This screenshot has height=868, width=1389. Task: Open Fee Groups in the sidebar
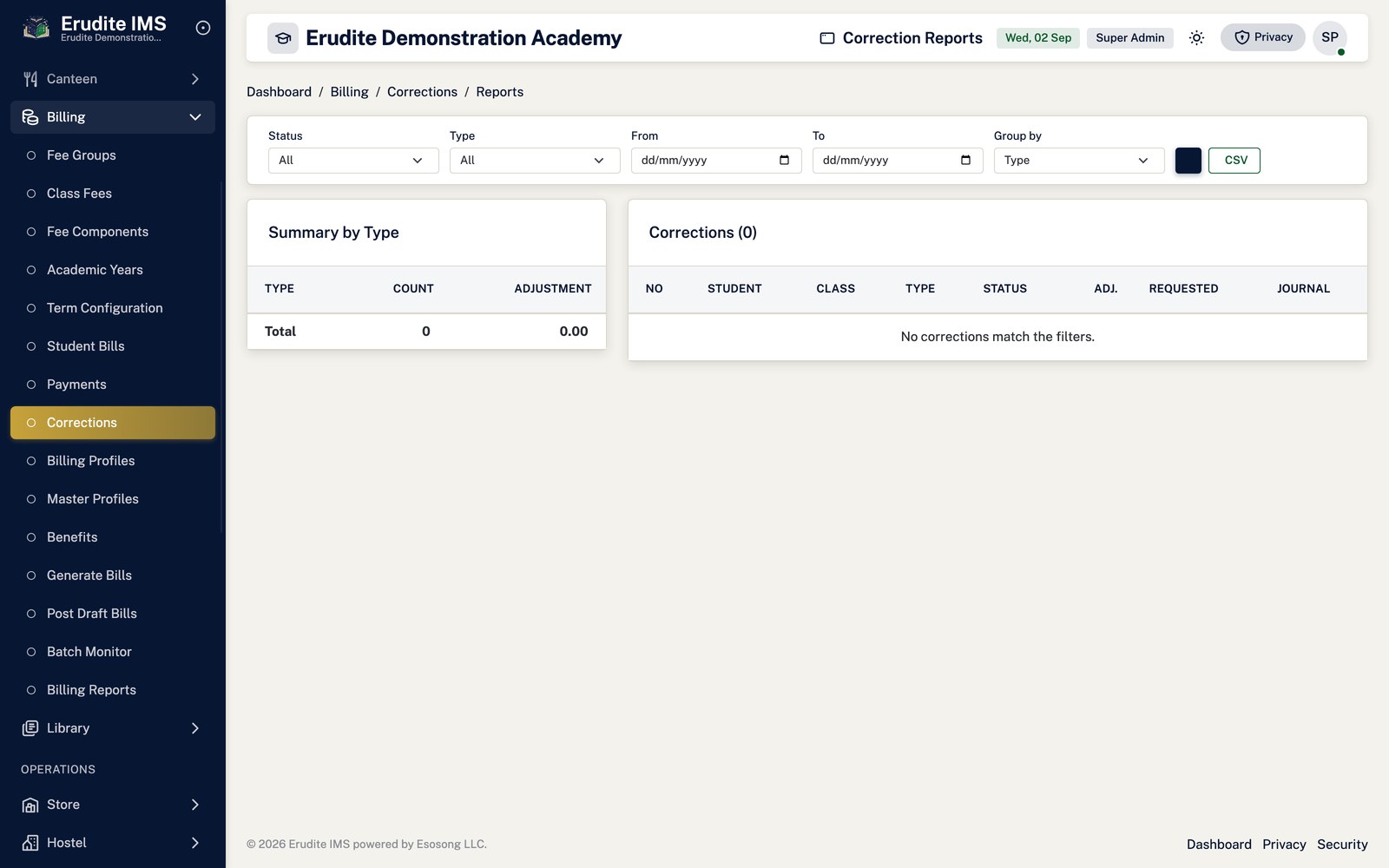click(x=113, y=155)
